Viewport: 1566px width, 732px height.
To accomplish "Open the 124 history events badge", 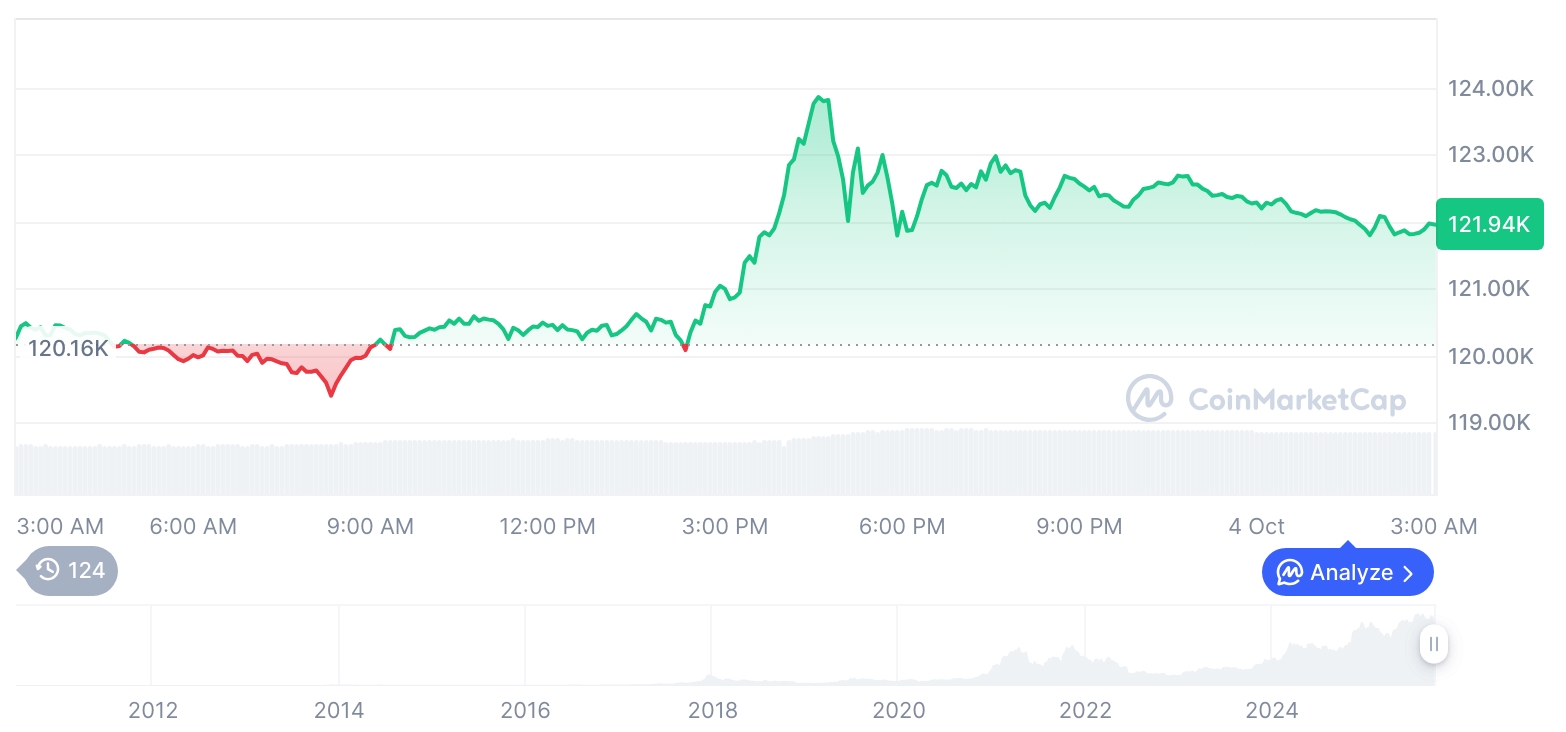I will (x=70, y=571).
